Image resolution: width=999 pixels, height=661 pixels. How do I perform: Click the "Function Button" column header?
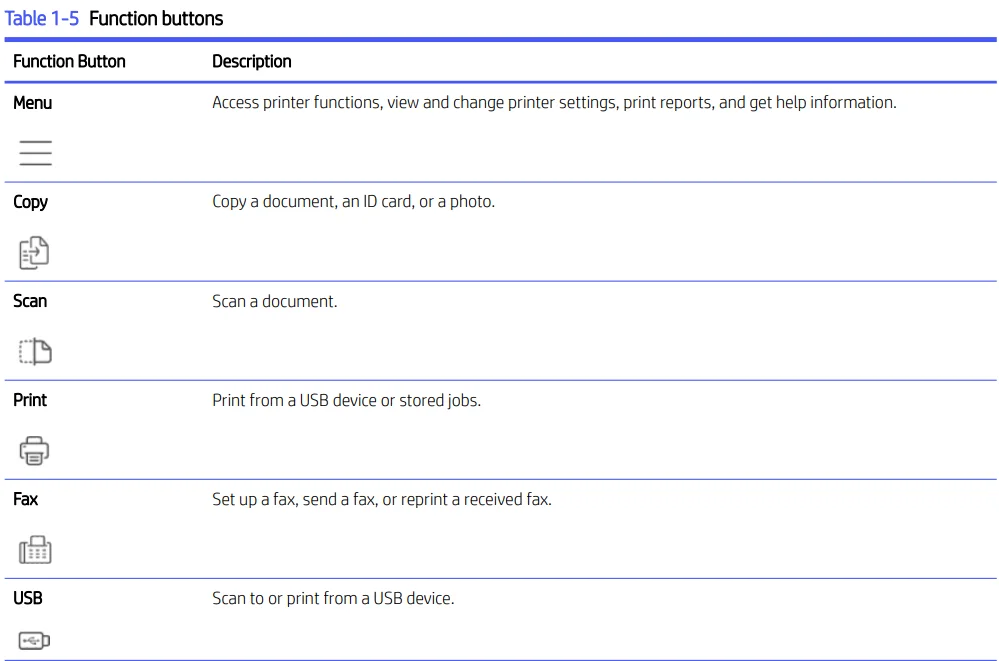[x=69, y=61]
